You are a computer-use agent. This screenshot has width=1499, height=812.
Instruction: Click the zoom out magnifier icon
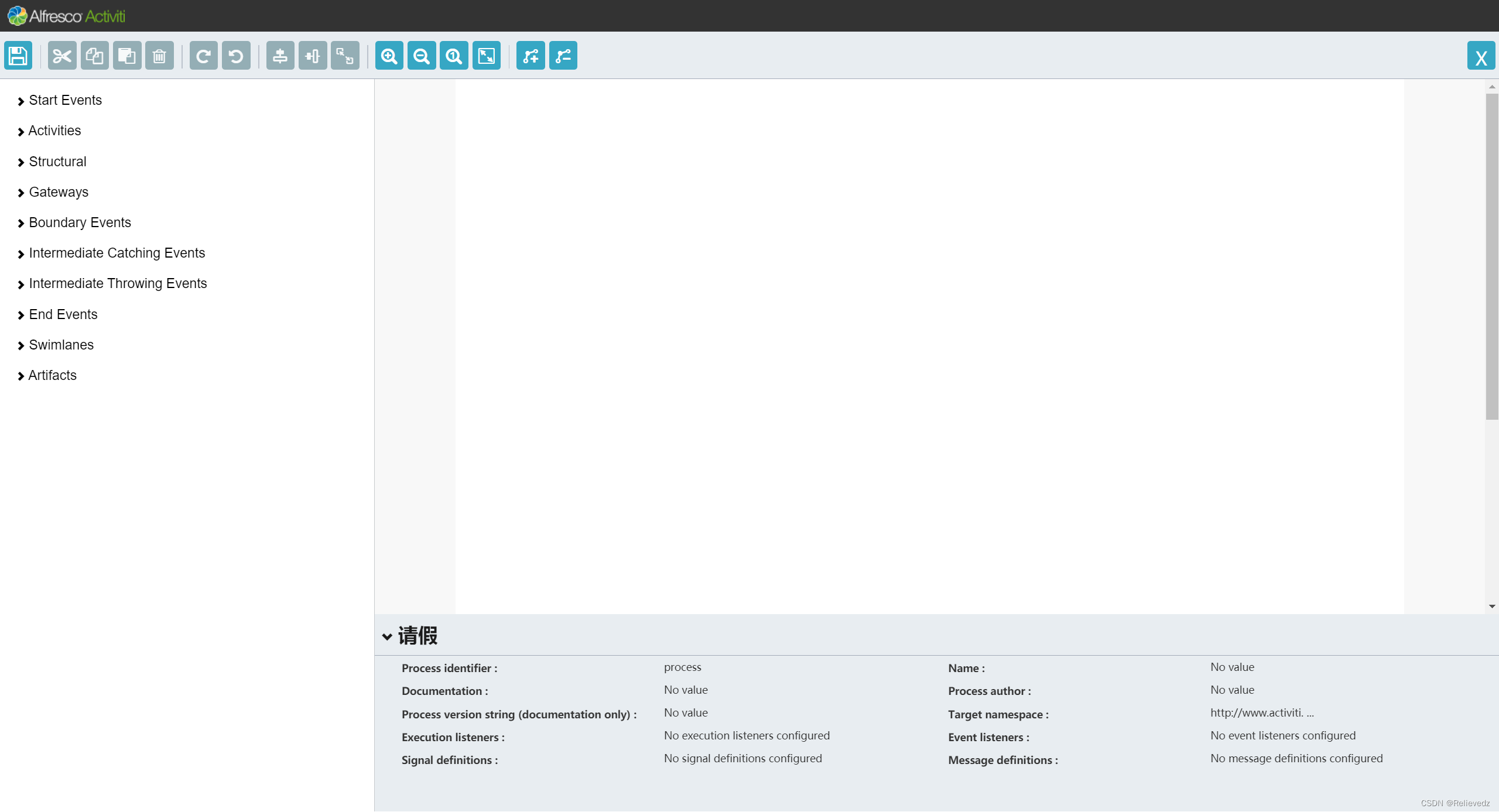click(x=422, y=56)
